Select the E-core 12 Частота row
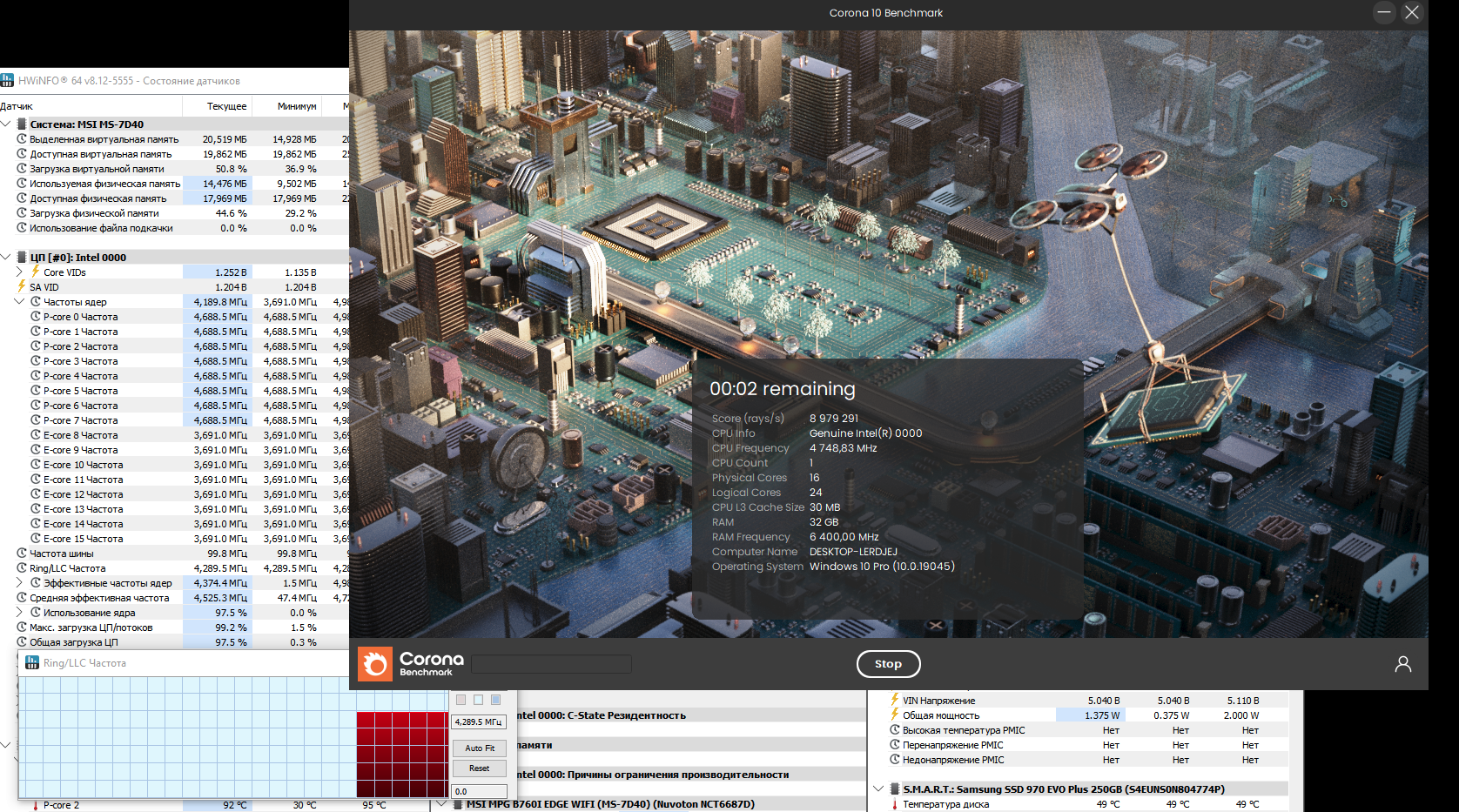 point(174,494)
